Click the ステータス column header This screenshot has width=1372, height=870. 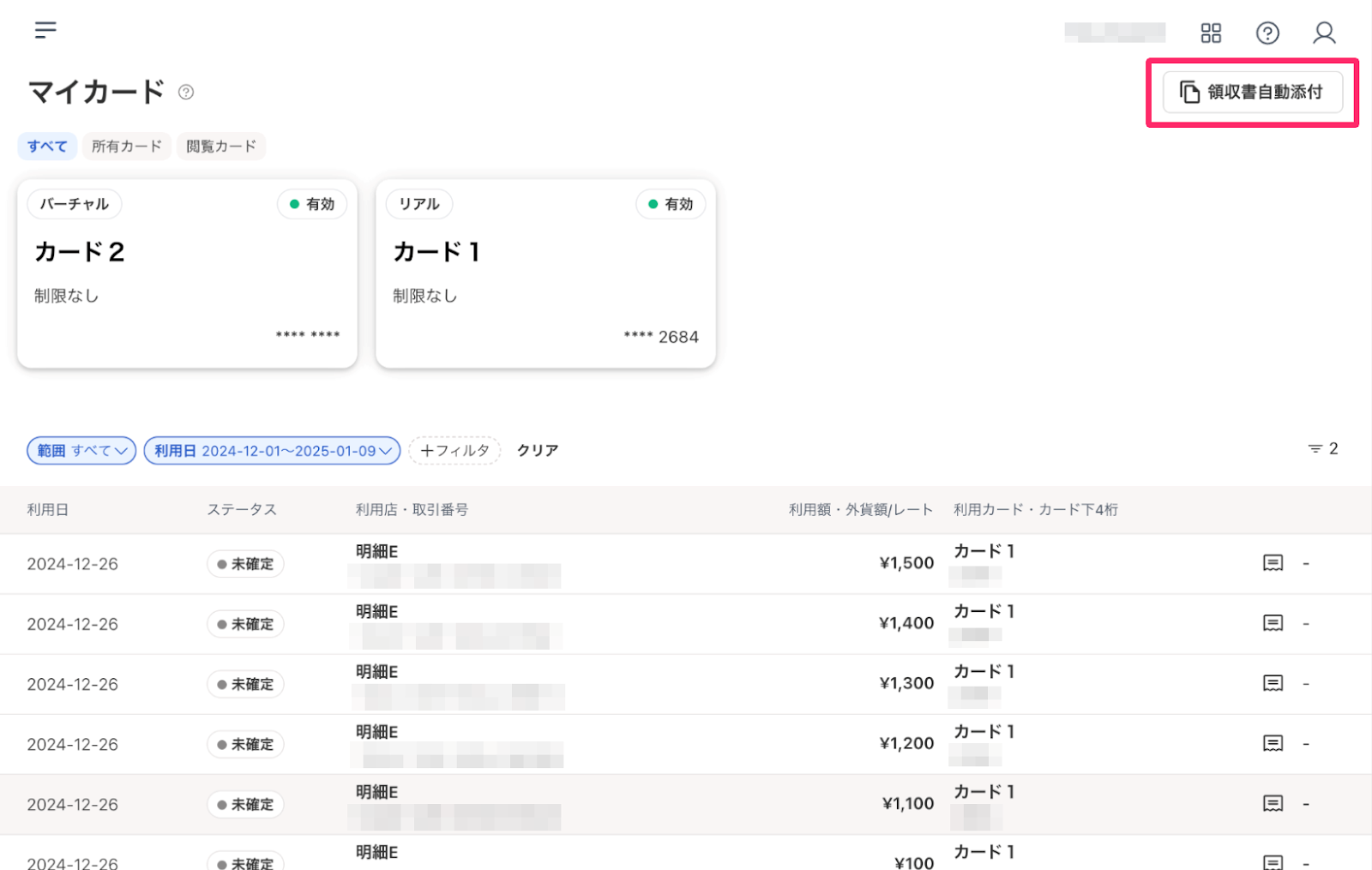243,509
